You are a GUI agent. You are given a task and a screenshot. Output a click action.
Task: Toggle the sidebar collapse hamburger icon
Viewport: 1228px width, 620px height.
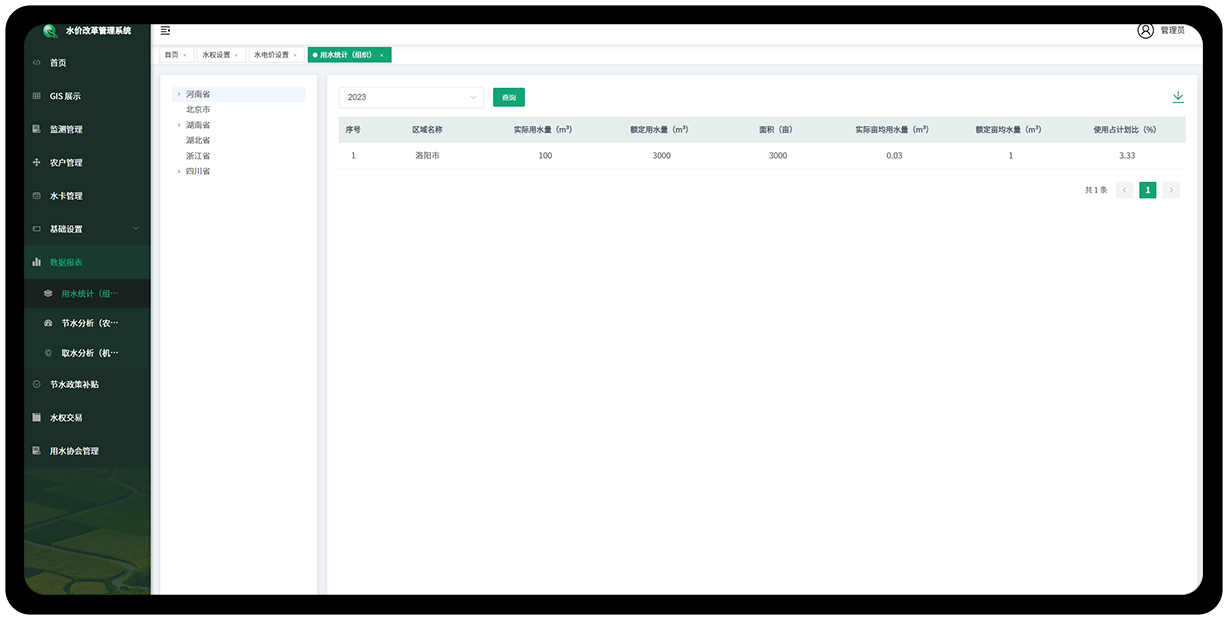[165, 31]
